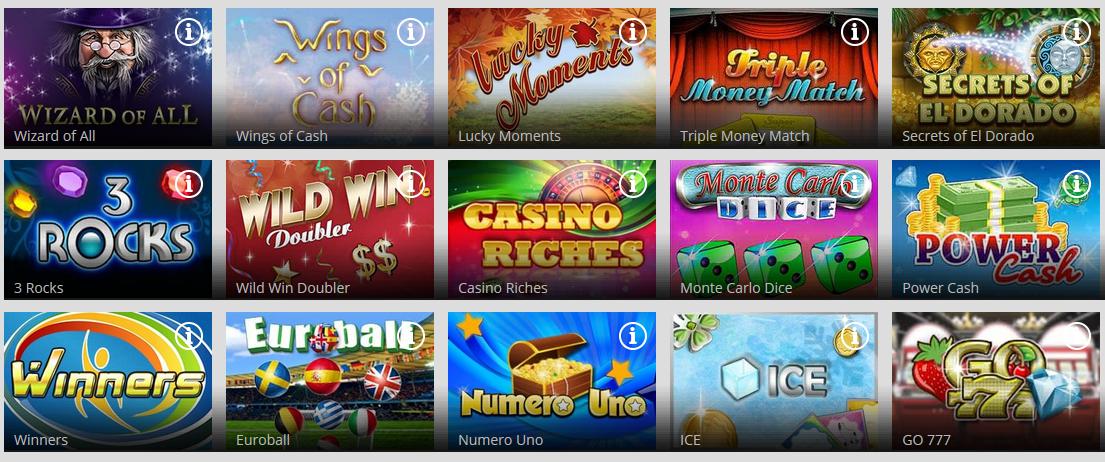Open Secrets of El Dorado info icon

click(x=1076, y=32)
